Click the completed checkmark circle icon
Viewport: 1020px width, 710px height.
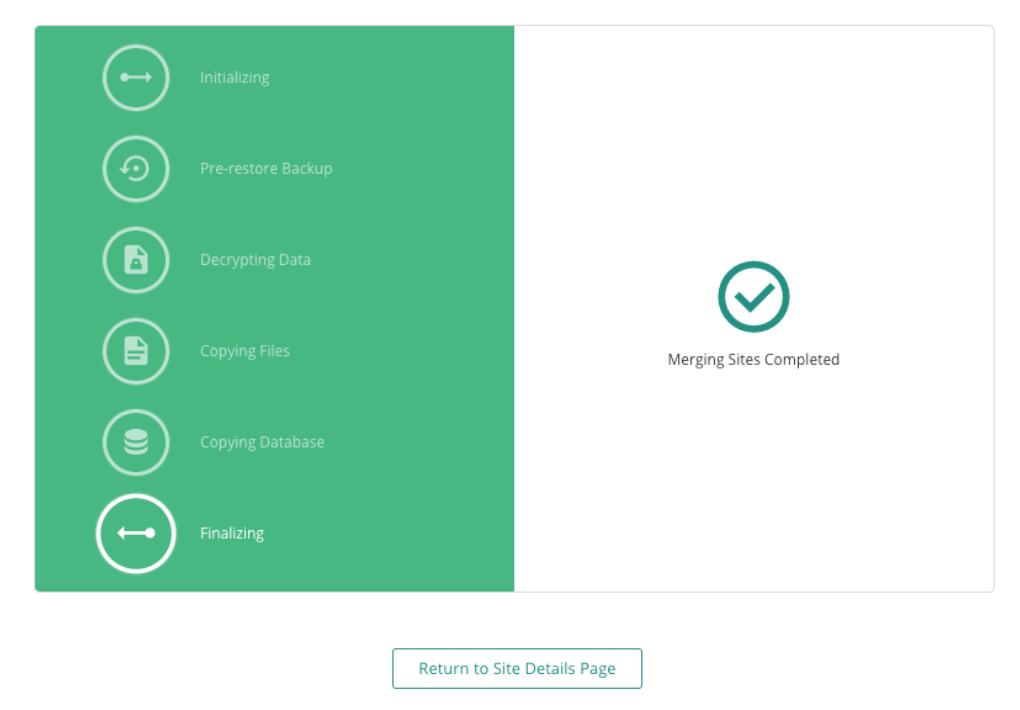coord(753,297)
